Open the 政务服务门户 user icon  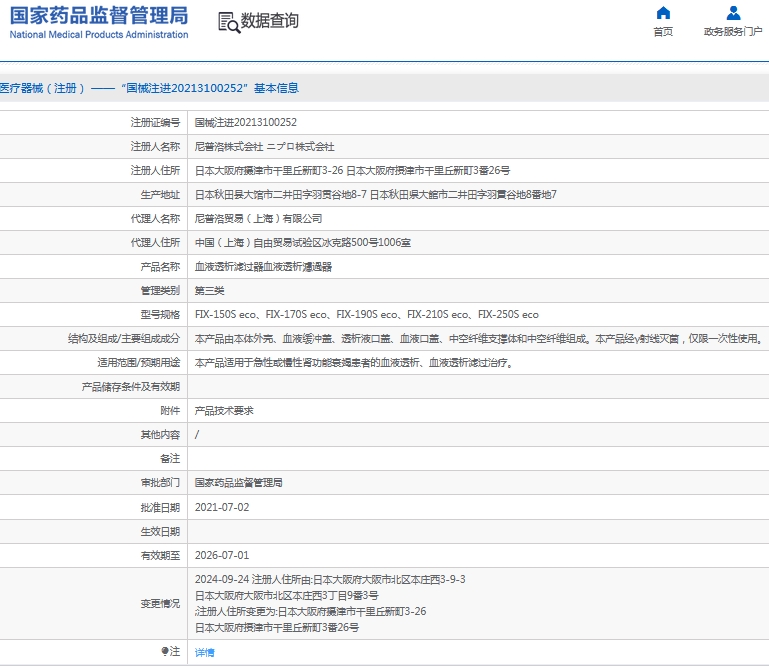click(x=733, y=12)
